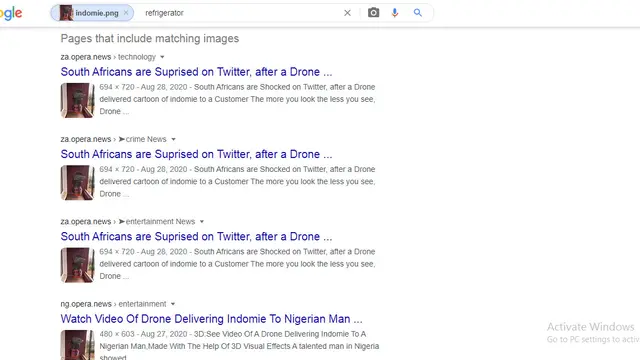Screen dimensions: 640x360
Task: Click thumbnail of the crime News result
Action: [x=78, y=182]
